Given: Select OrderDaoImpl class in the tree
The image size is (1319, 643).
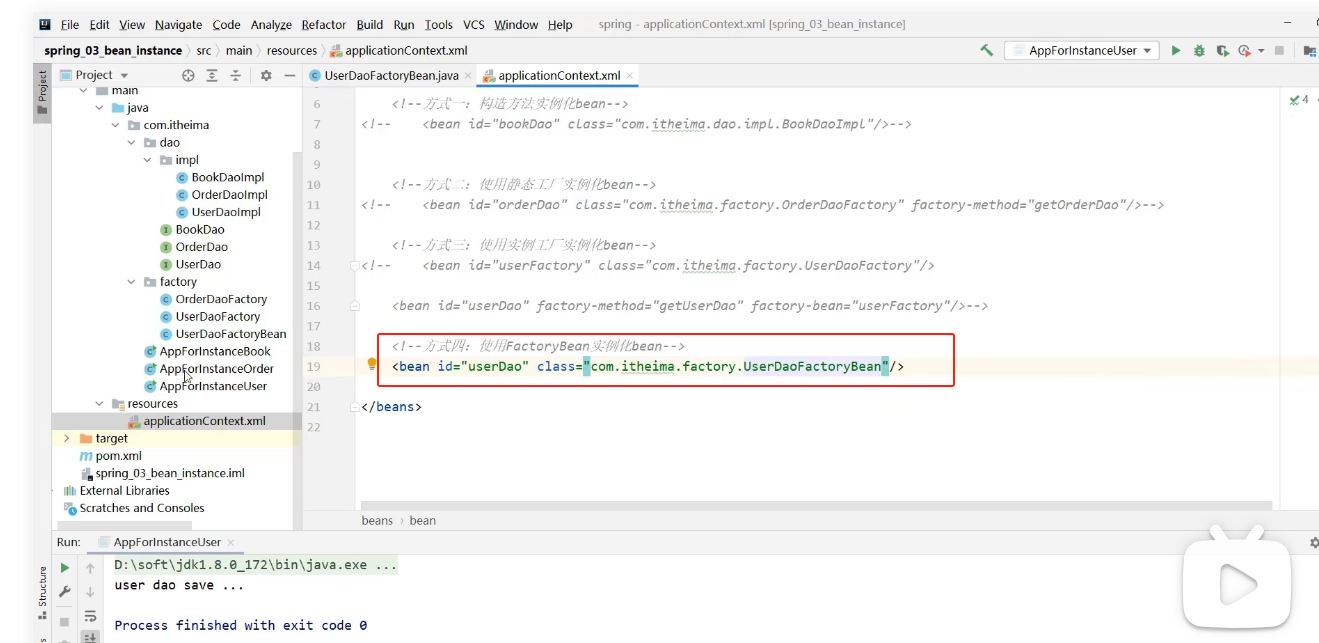Looking at the screenshot, I should click(x=221, y=195).
